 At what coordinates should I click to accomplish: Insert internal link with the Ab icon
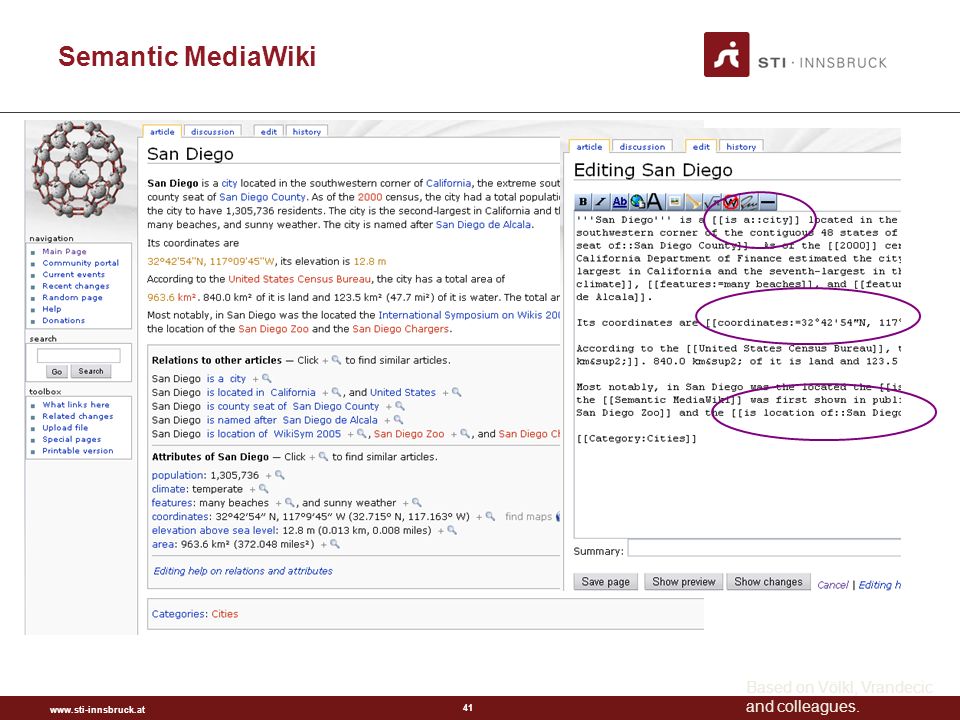(x=620, y=201)
